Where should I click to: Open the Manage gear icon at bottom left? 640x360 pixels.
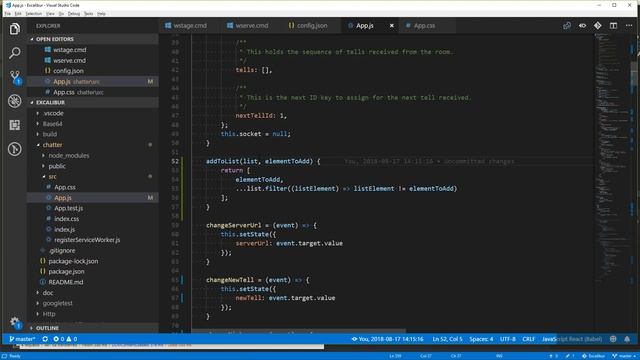point(15,322)
